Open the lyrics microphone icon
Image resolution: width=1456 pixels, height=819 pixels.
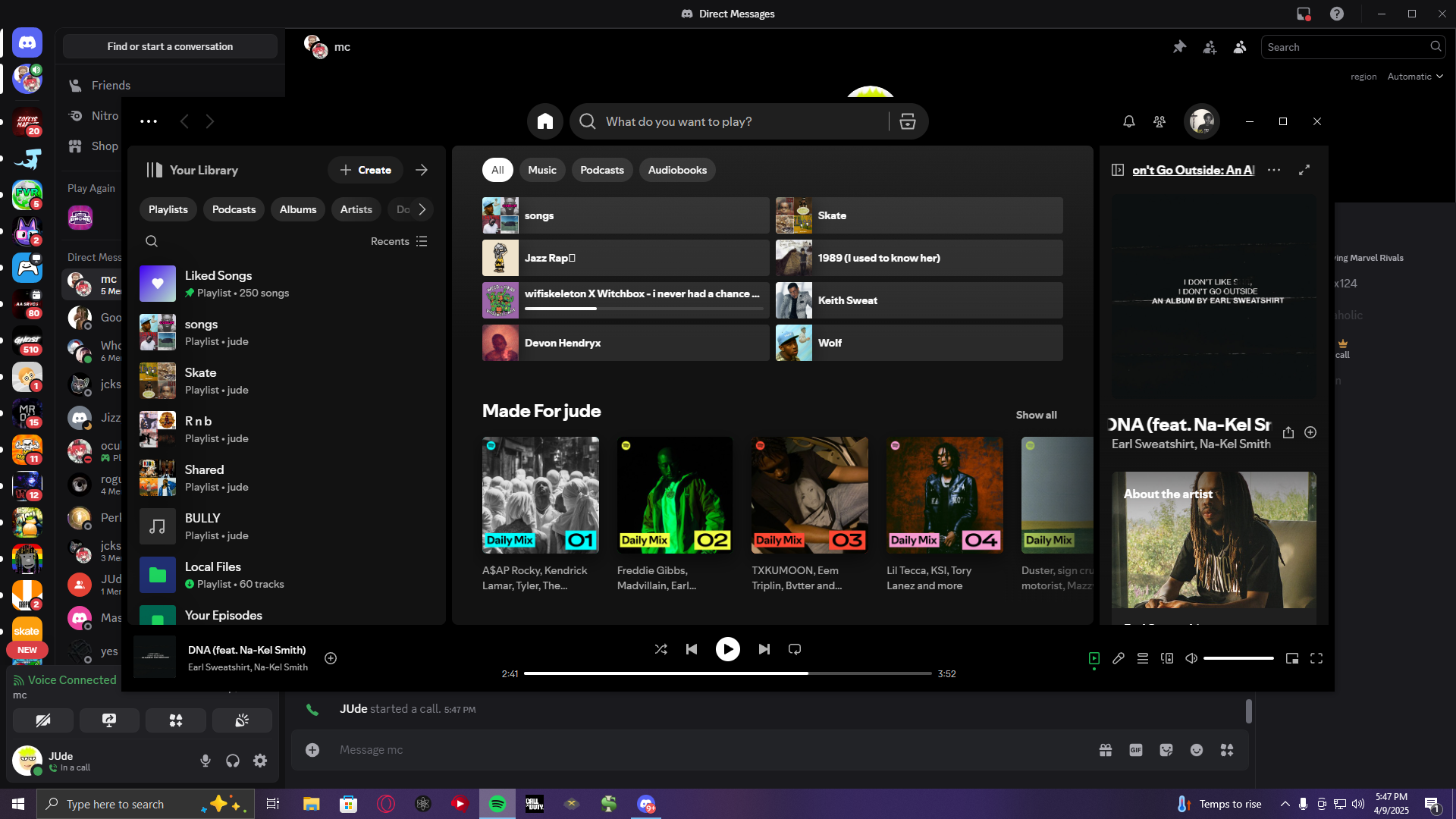pos(1118,658)
